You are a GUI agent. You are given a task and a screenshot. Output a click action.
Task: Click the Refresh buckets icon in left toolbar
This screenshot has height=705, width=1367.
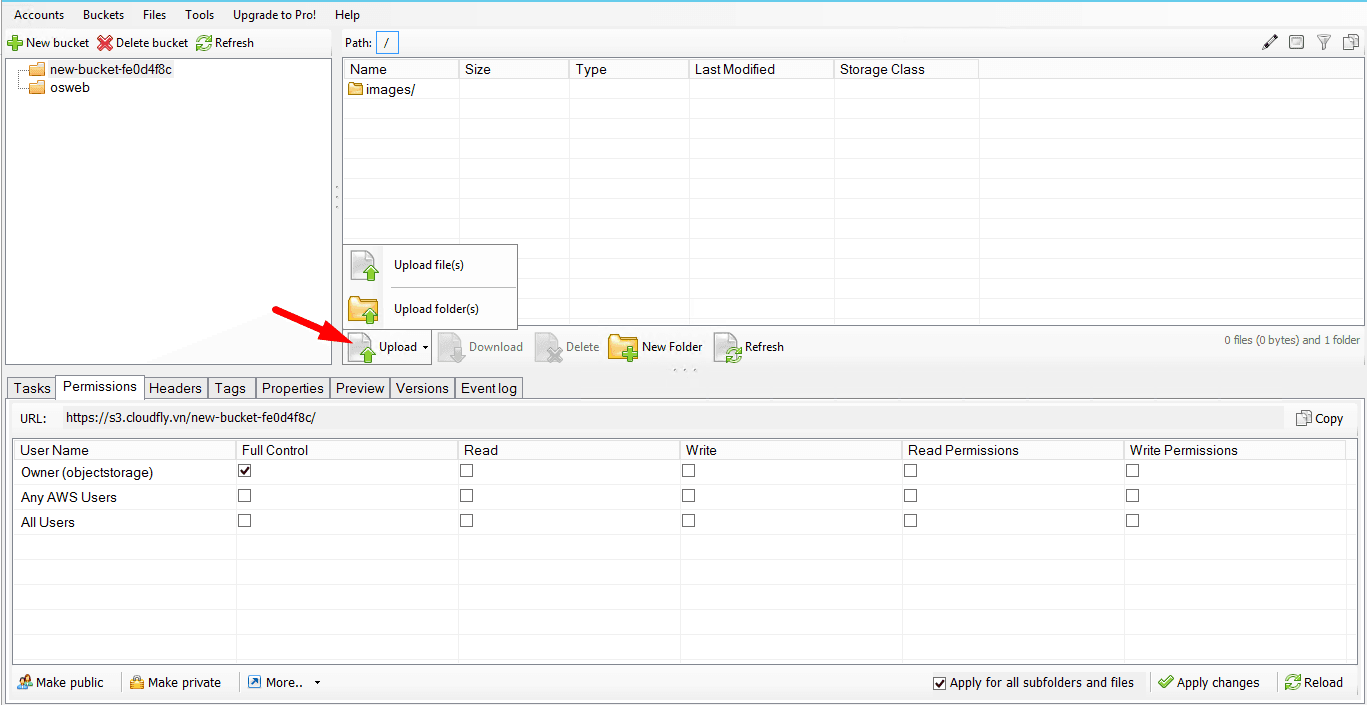[204, 43]
